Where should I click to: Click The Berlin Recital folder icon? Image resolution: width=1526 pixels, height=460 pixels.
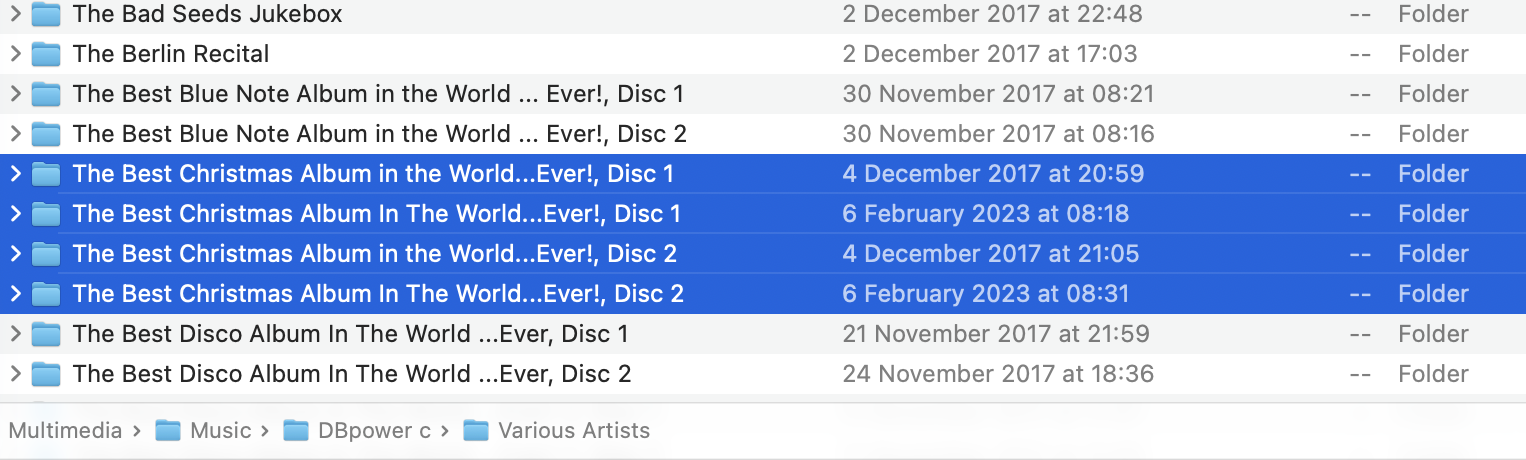46,54
